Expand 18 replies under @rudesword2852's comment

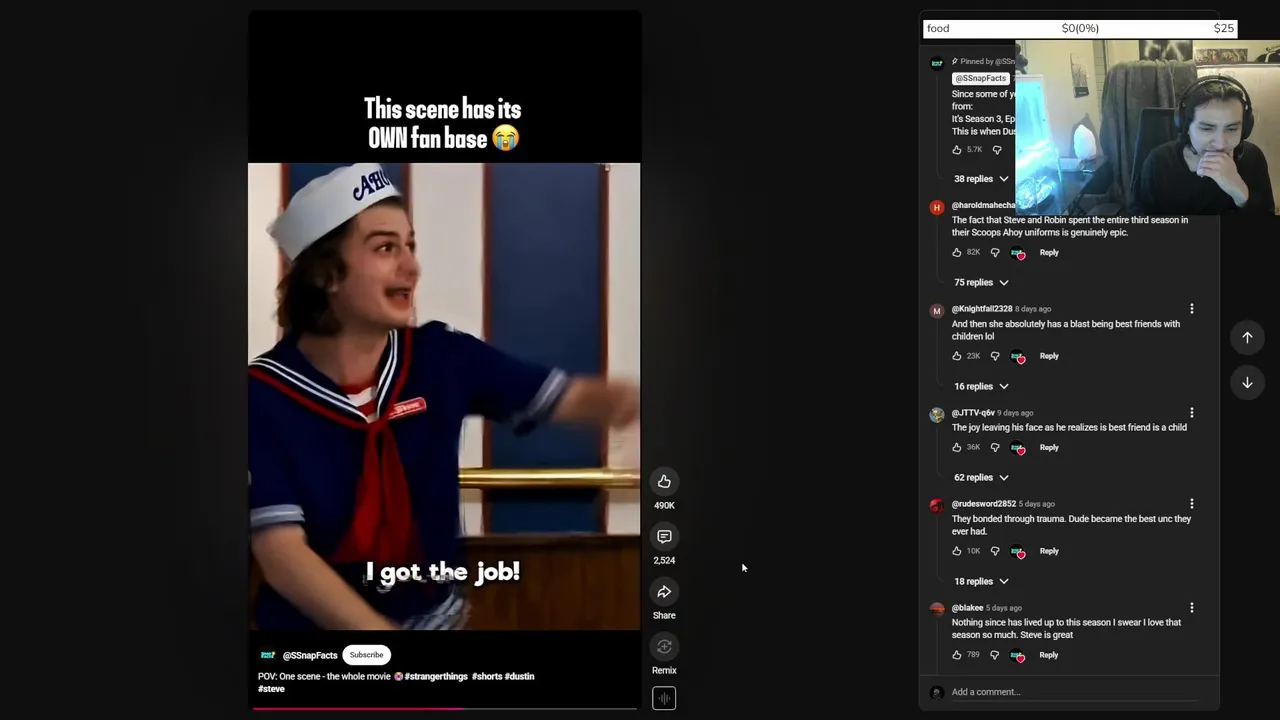pyautogui.click(x=981, y=582)
